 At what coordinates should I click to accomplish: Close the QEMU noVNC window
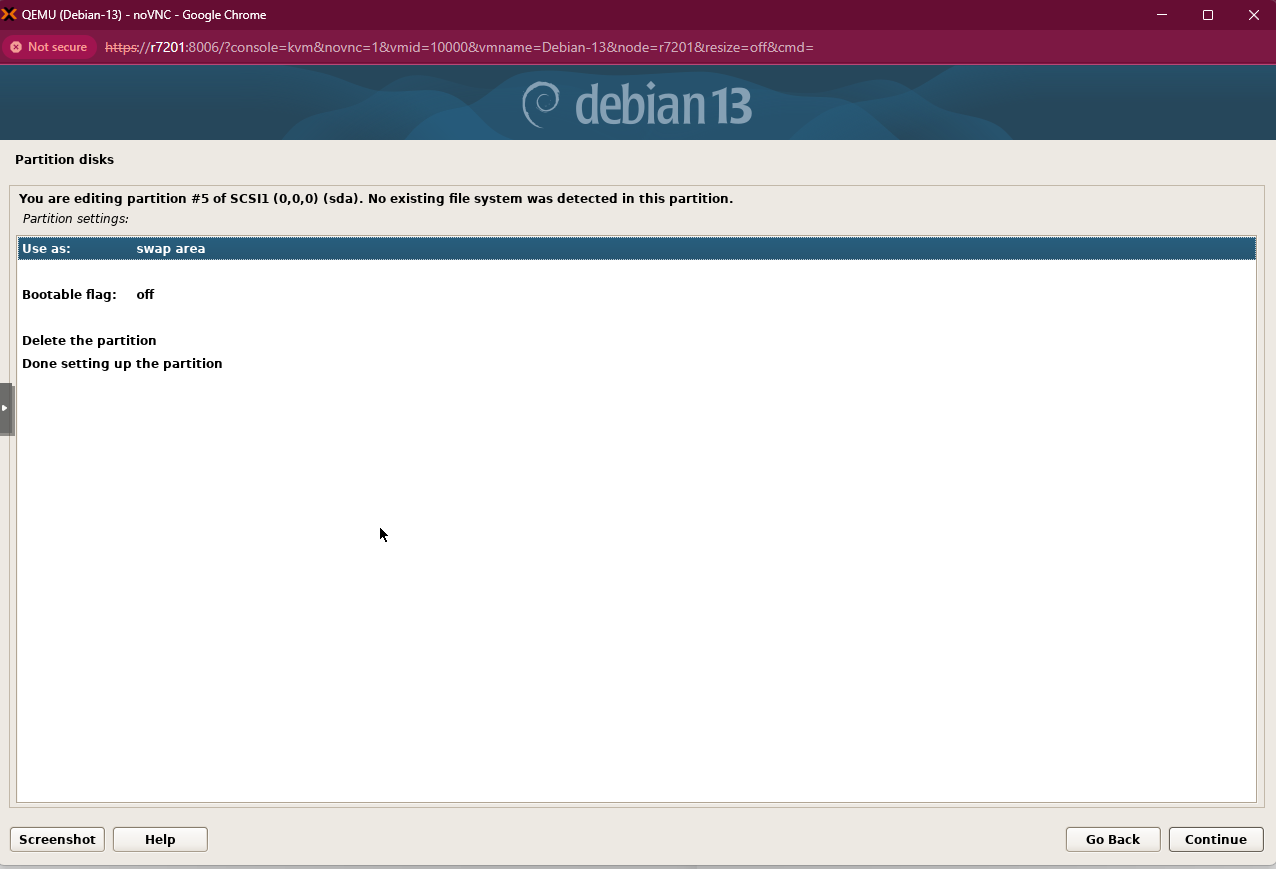click(x=1254, y=15)
